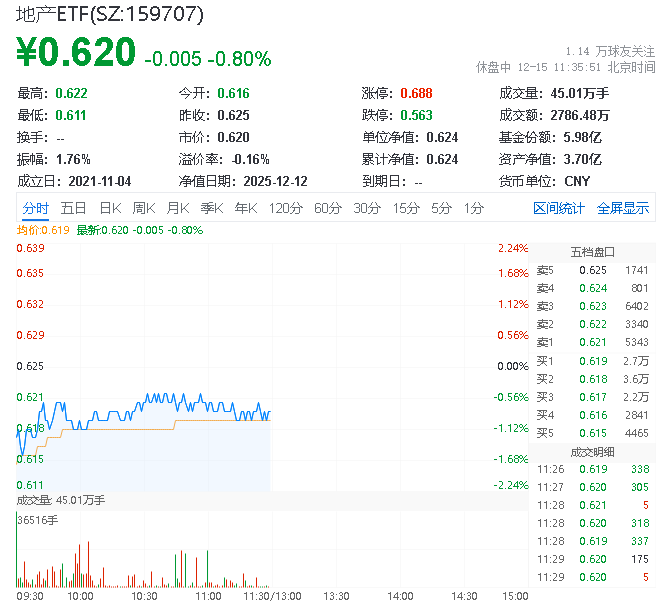Select the 卖1 order row at 0.621

pos(592,343)
